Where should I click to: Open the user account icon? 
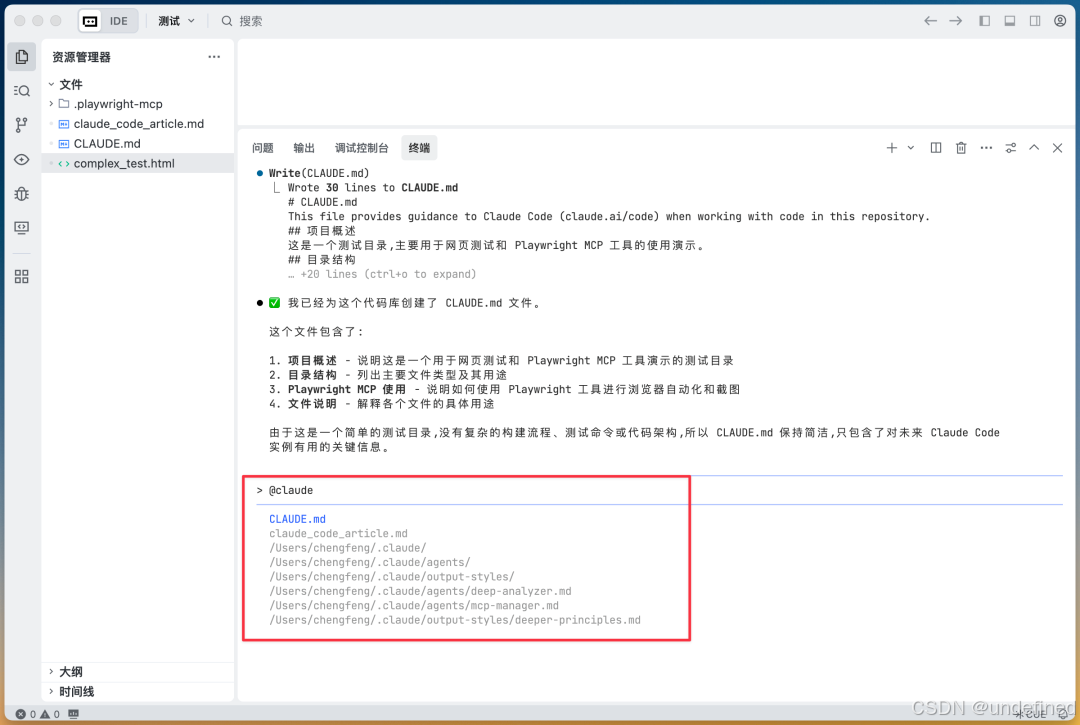(1060, 21)
